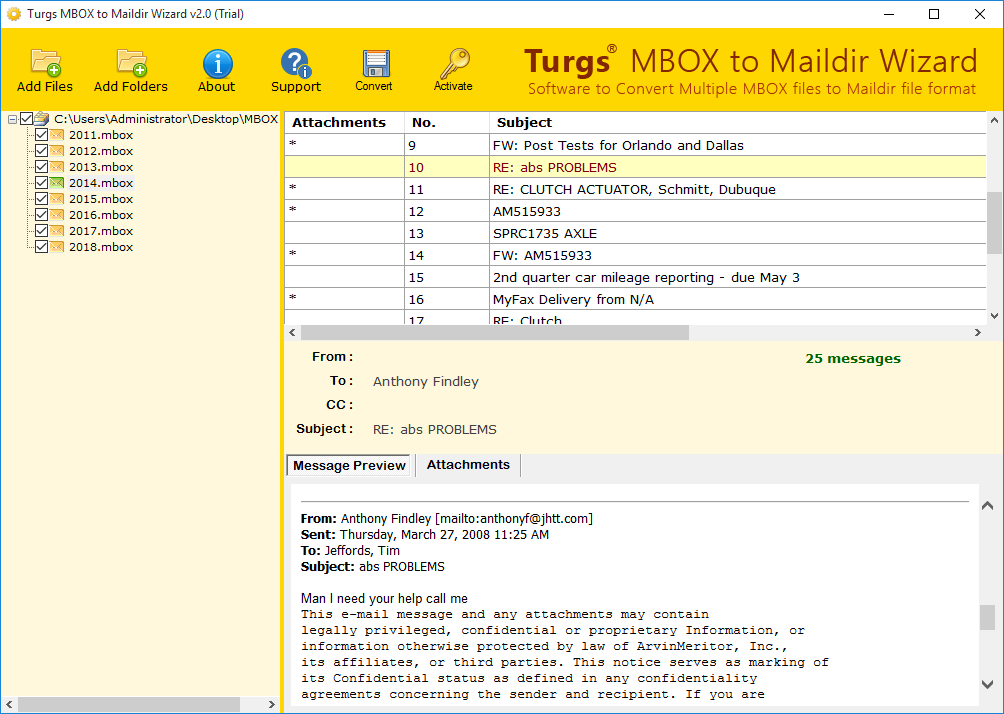1004x714 pixels.
Task: Click the envelope icon next to 2011.mbox
Action: tap(57, 134)
